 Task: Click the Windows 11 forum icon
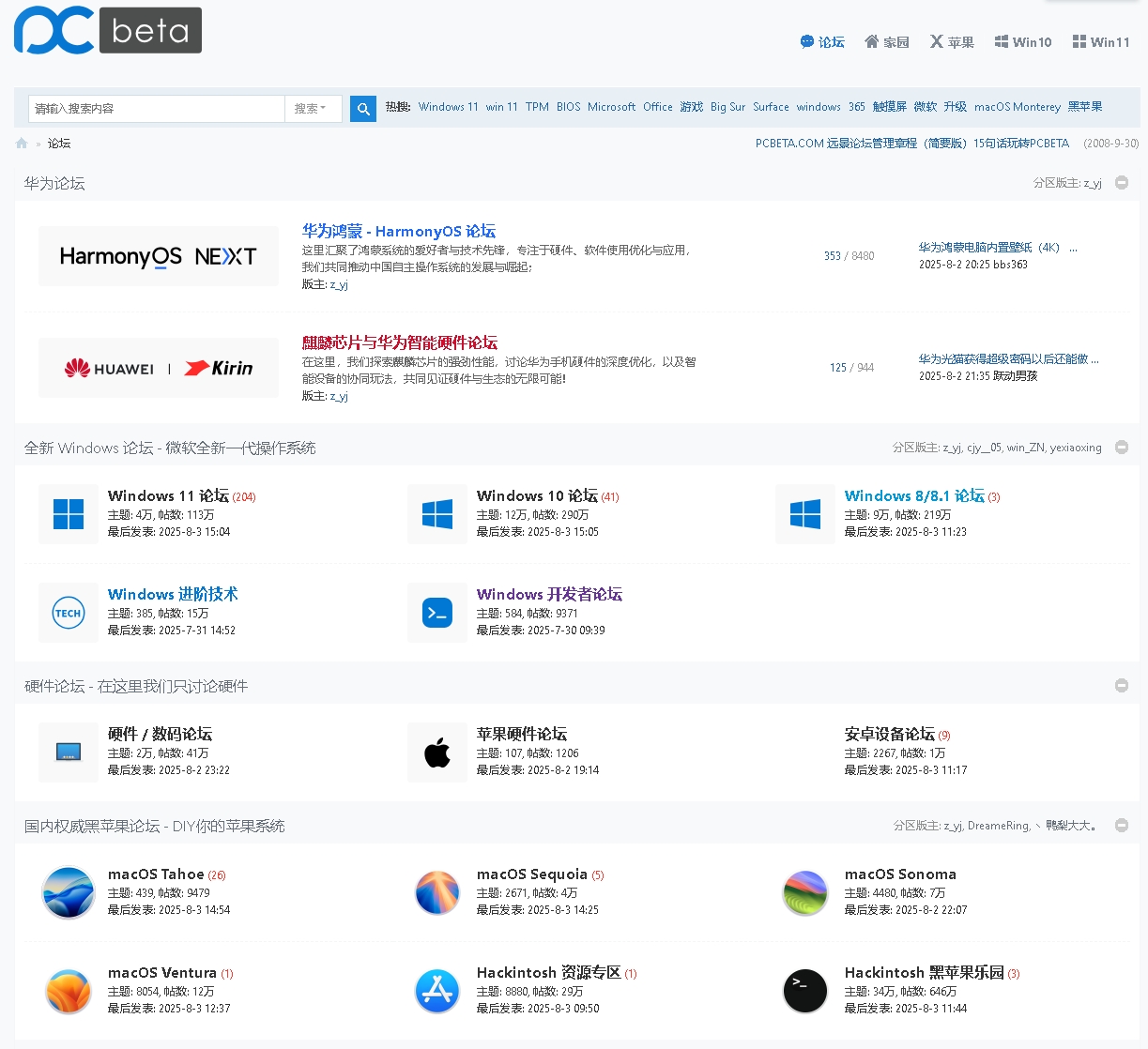(x=69, y=514)
